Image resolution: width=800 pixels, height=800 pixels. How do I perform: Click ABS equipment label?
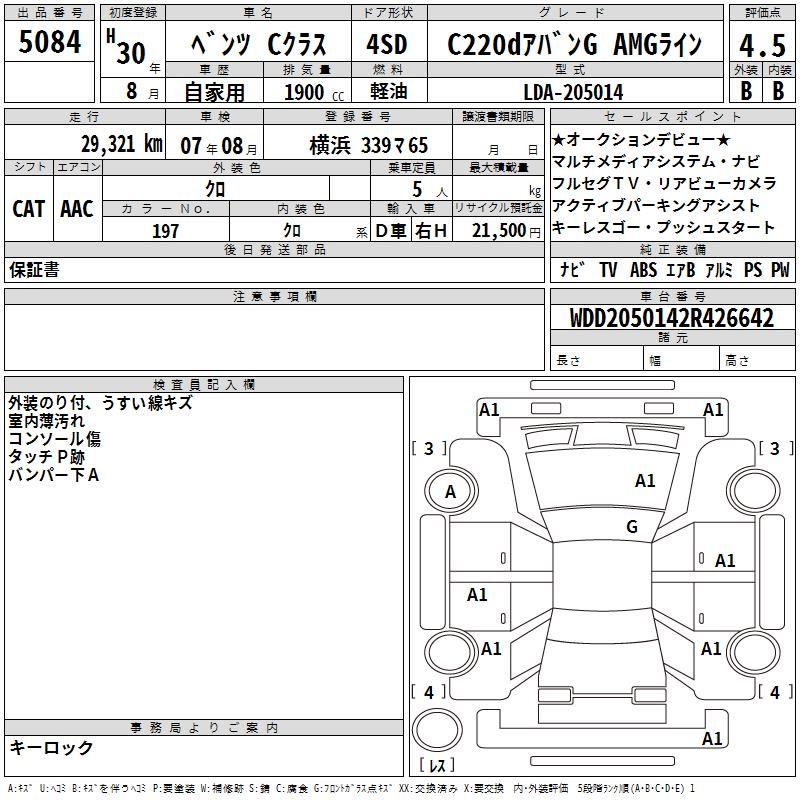pyautogui.click(x=643, y=269)
